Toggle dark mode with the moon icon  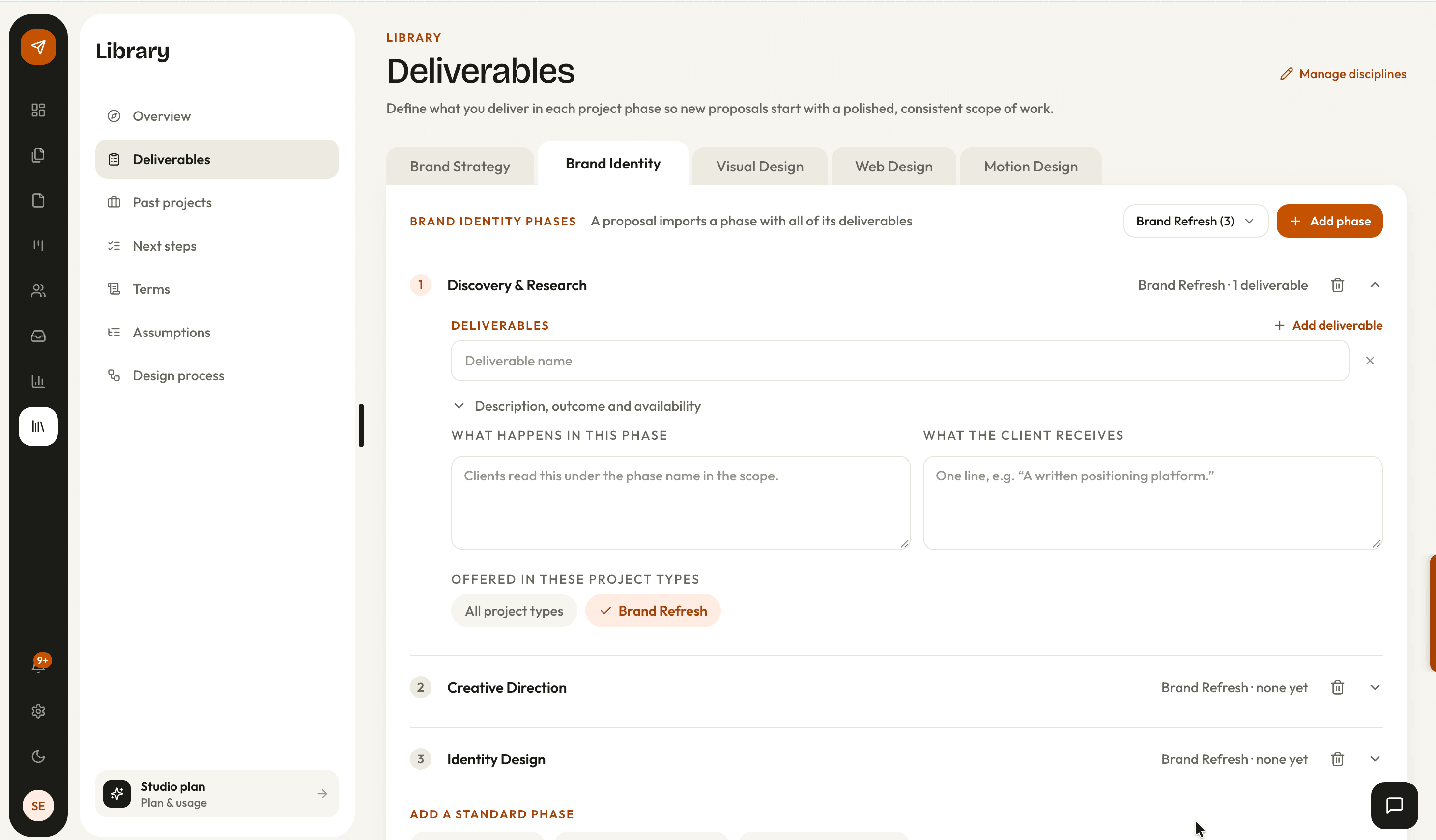(38, 756)
